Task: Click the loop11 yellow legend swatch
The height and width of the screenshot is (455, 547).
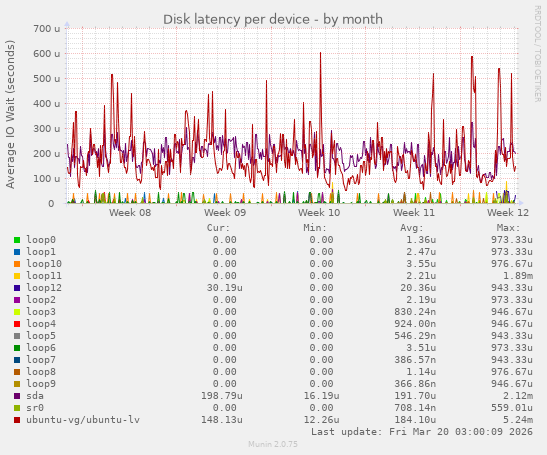Action: point(17,276)
